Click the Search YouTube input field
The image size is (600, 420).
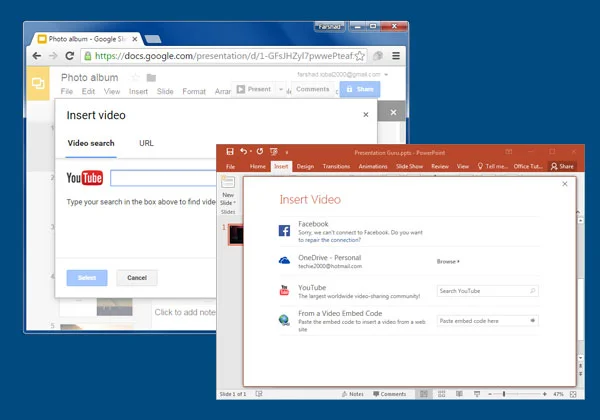481,291
